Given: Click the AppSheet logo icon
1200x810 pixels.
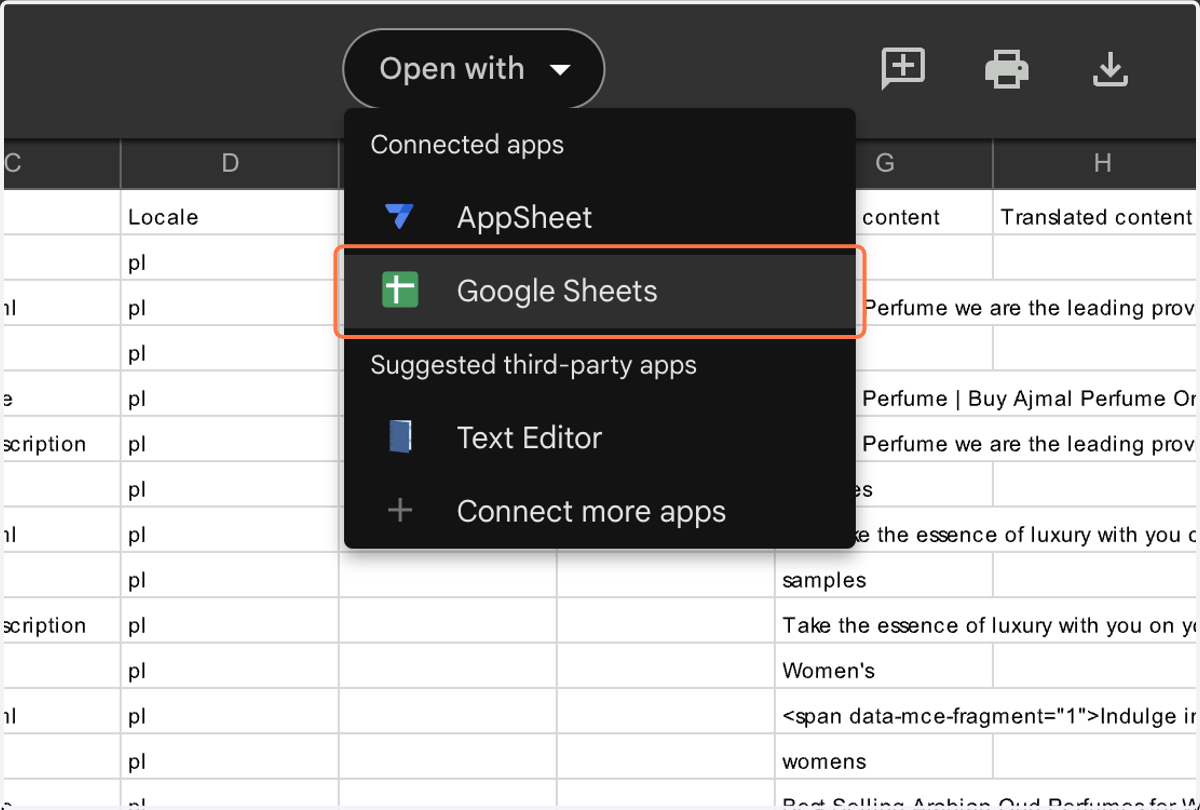Looking at the screenshot, I should coord(399,217).
